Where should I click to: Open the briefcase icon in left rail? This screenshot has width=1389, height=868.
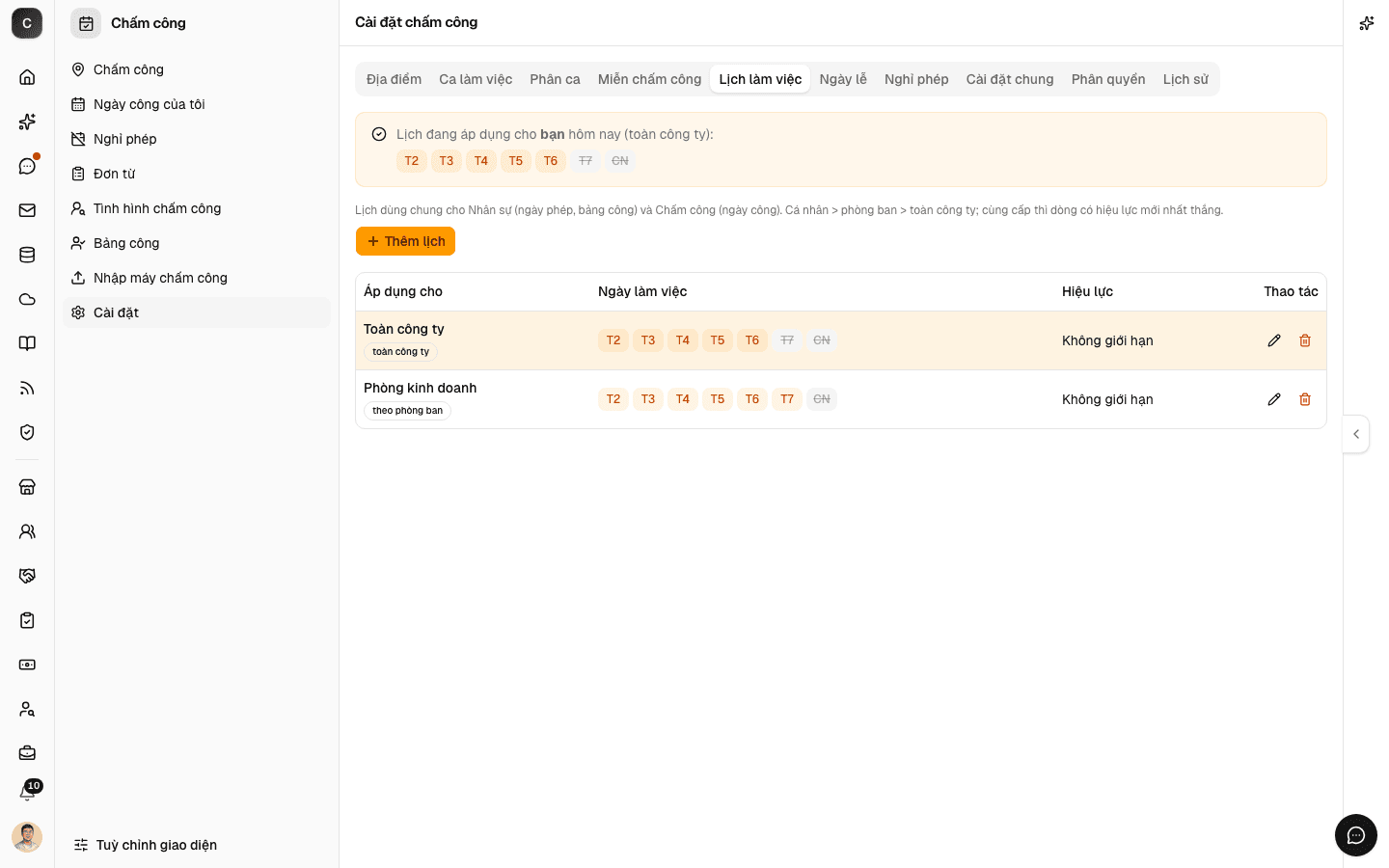(x=27, y=753)
